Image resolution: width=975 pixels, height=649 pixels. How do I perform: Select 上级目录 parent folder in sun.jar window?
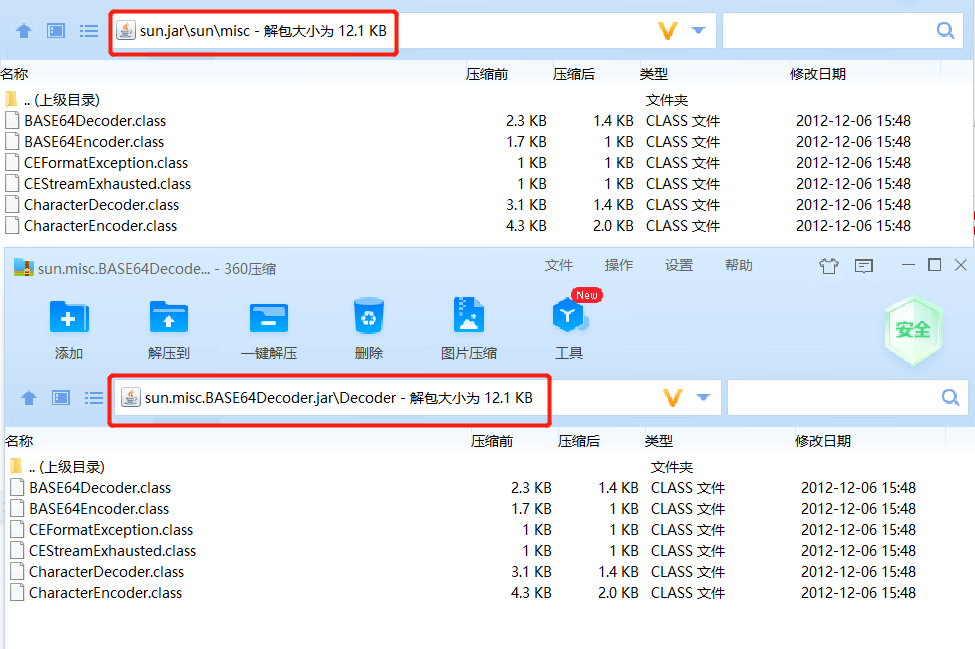pos(61,100)
